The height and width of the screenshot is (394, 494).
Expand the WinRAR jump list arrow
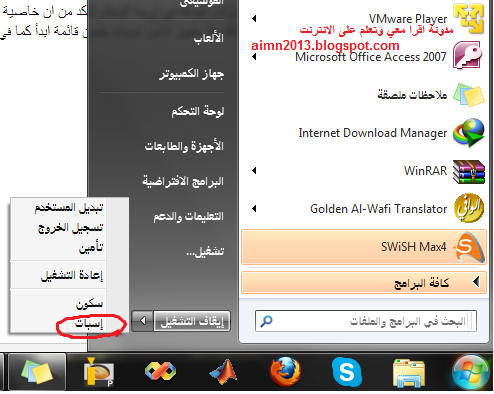254,171
